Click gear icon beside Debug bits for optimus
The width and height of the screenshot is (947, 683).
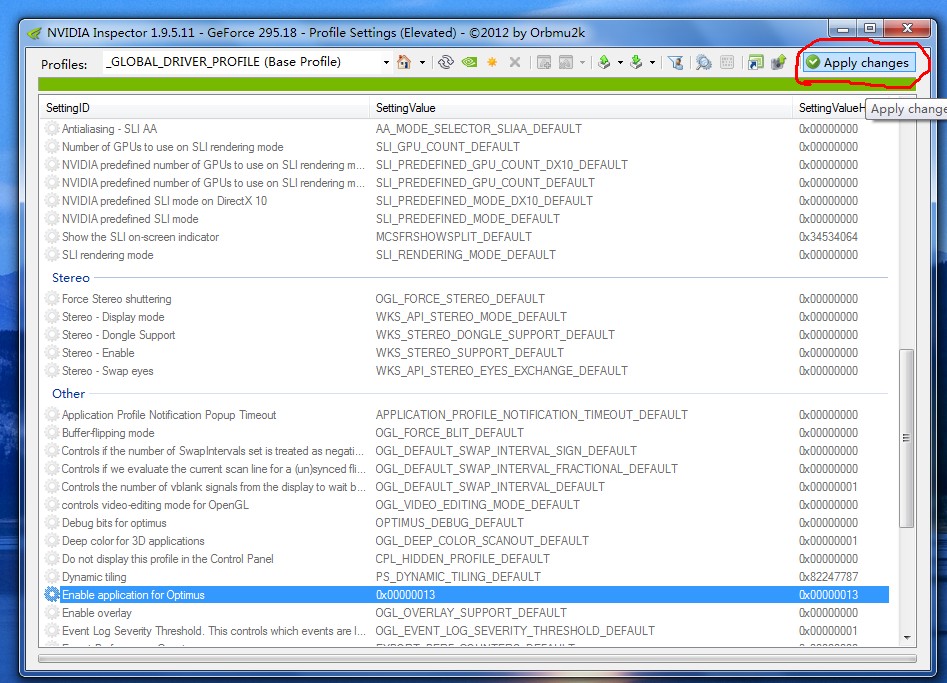(x=52, y=522)
